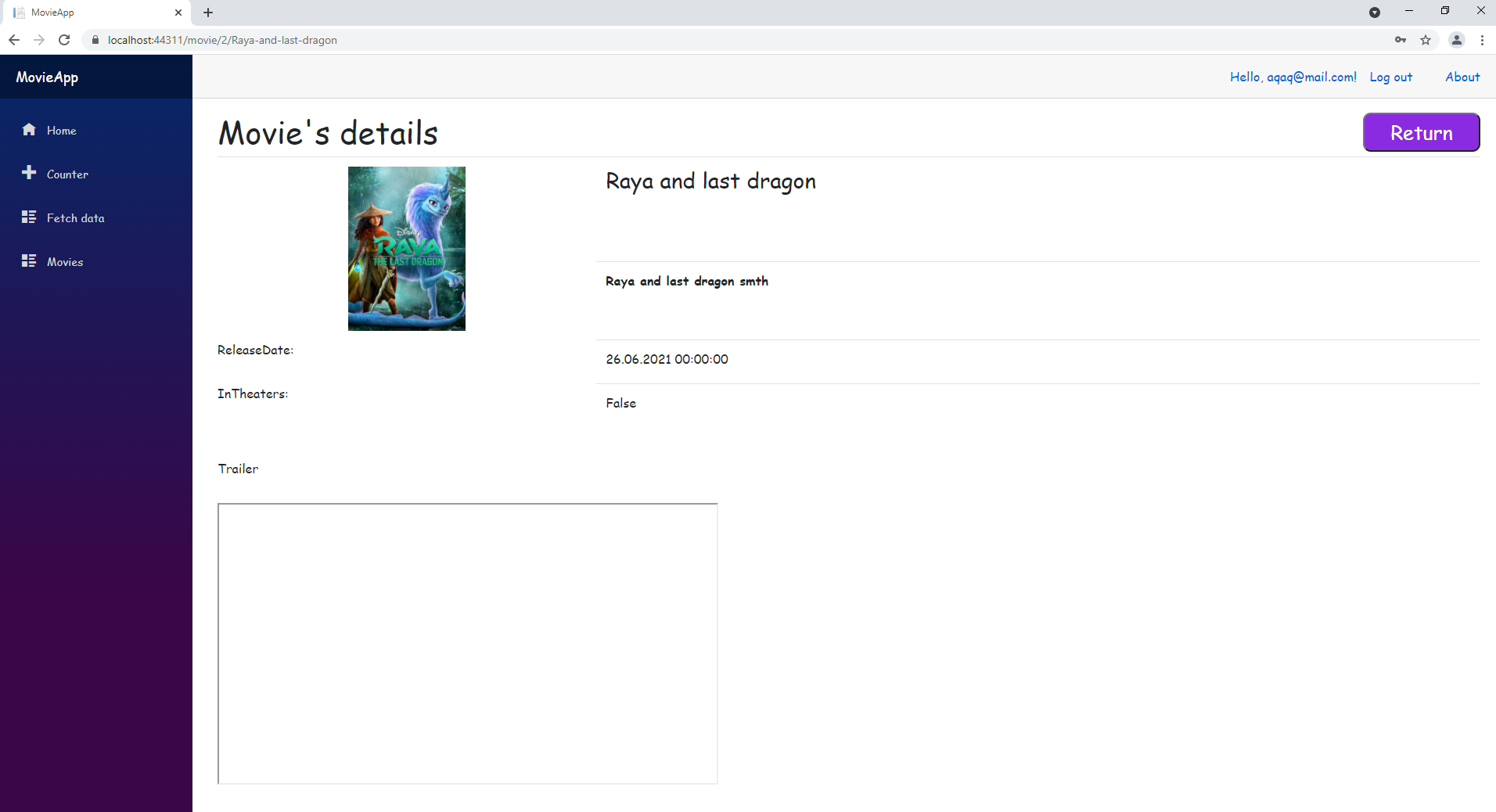Image resolution: width=1496 pixels, height=812 pixels.
Task: Select the Home icon in the sidebar
Action: tap(28, 129)
